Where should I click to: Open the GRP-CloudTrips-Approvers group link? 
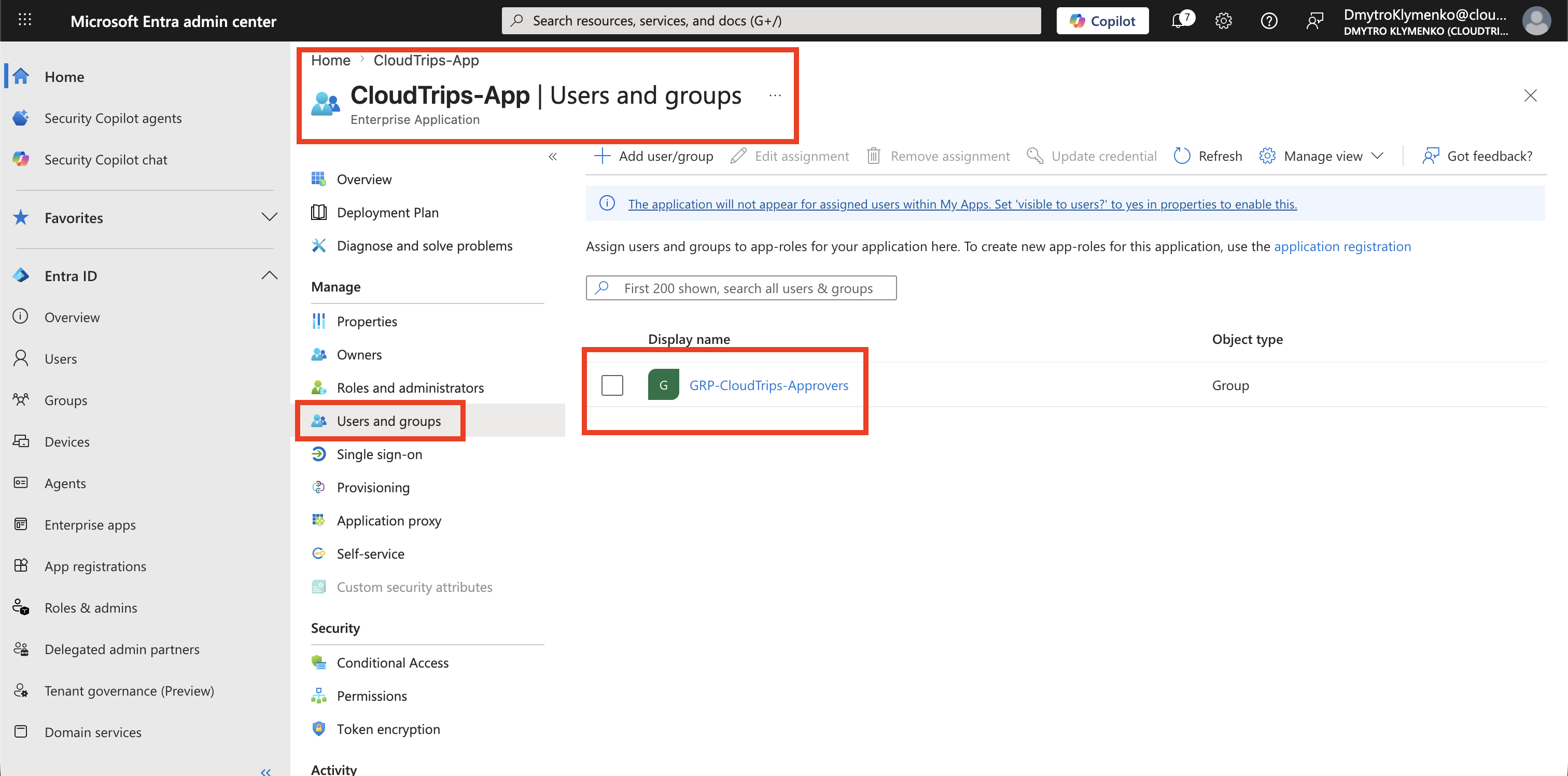(768, 385)
